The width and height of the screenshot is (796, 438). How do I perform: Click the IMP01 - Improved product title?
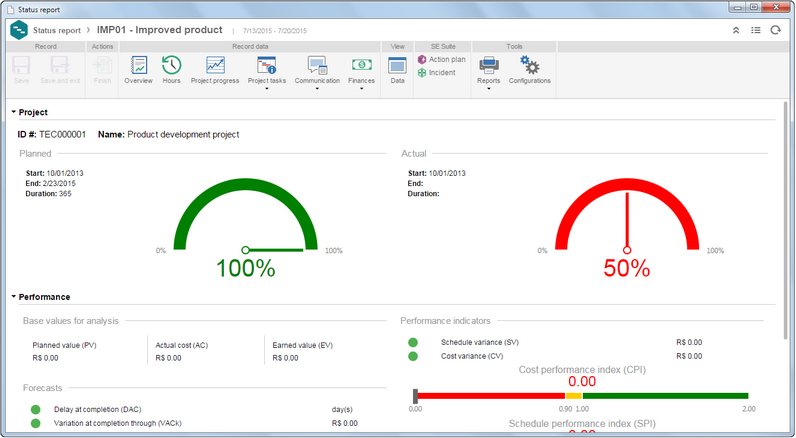tap(159, 30)
